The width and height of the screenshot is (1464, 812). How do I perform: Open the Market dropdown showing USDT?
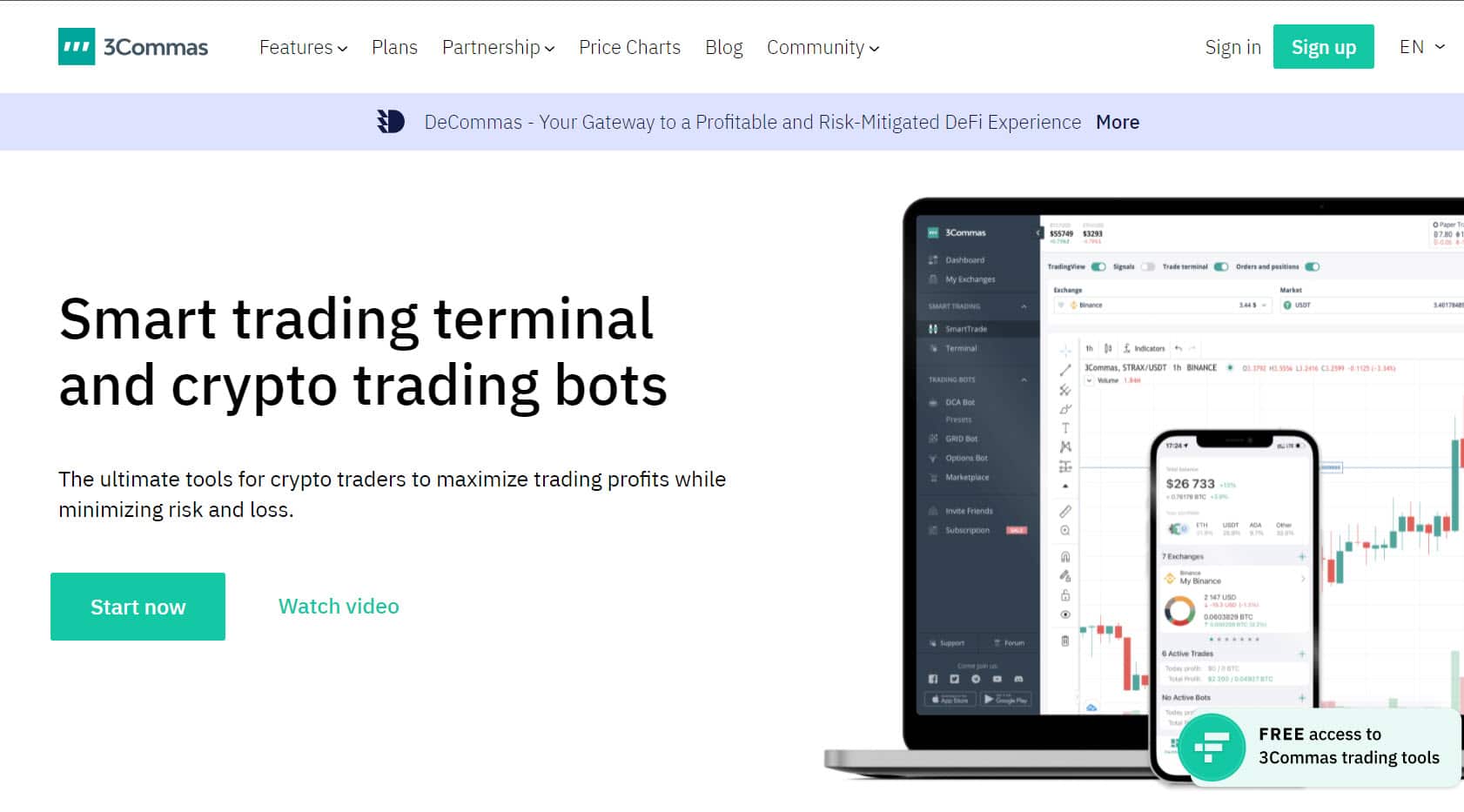point(1371,305)
